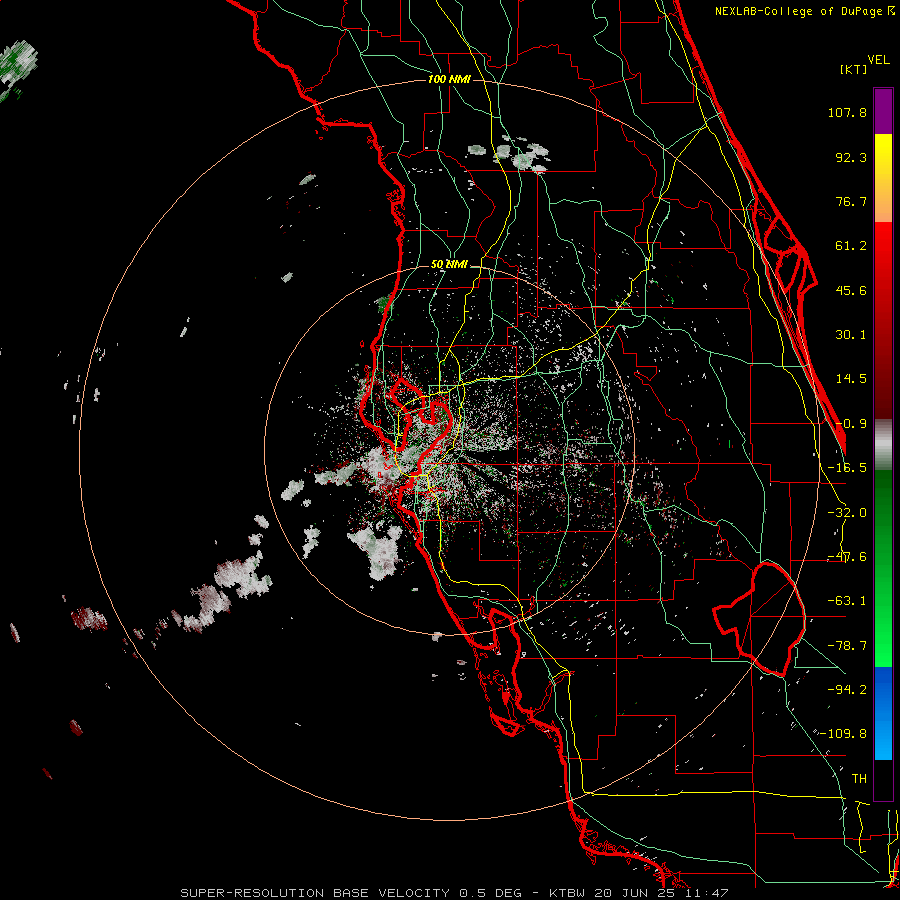Click the SUPER-RESOLUTION BASE VELOCITY caption
900x900 pixels.
coord(454,893)
